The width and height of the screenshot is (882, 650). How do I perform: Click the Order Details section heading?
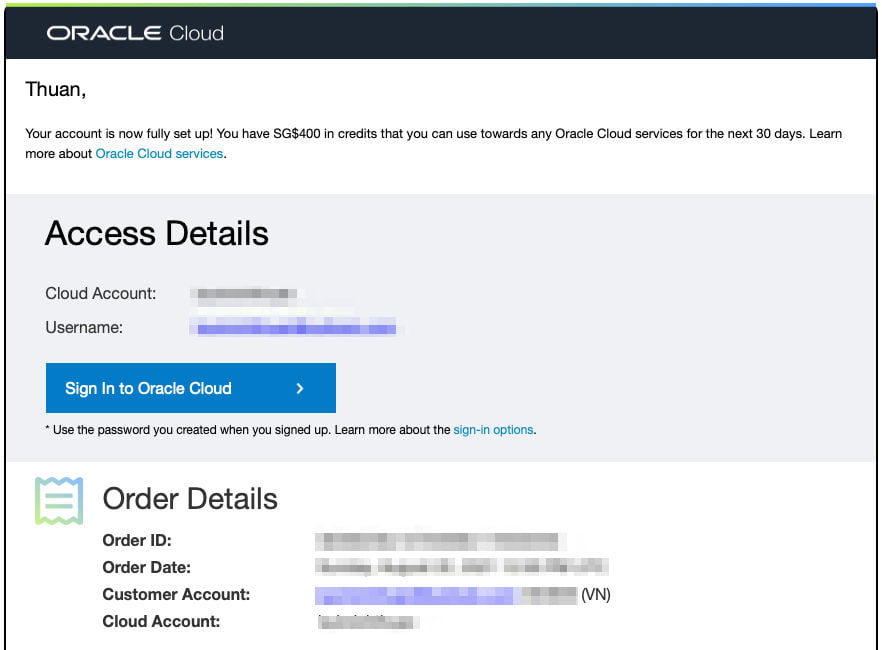click(x=189, y=499)
